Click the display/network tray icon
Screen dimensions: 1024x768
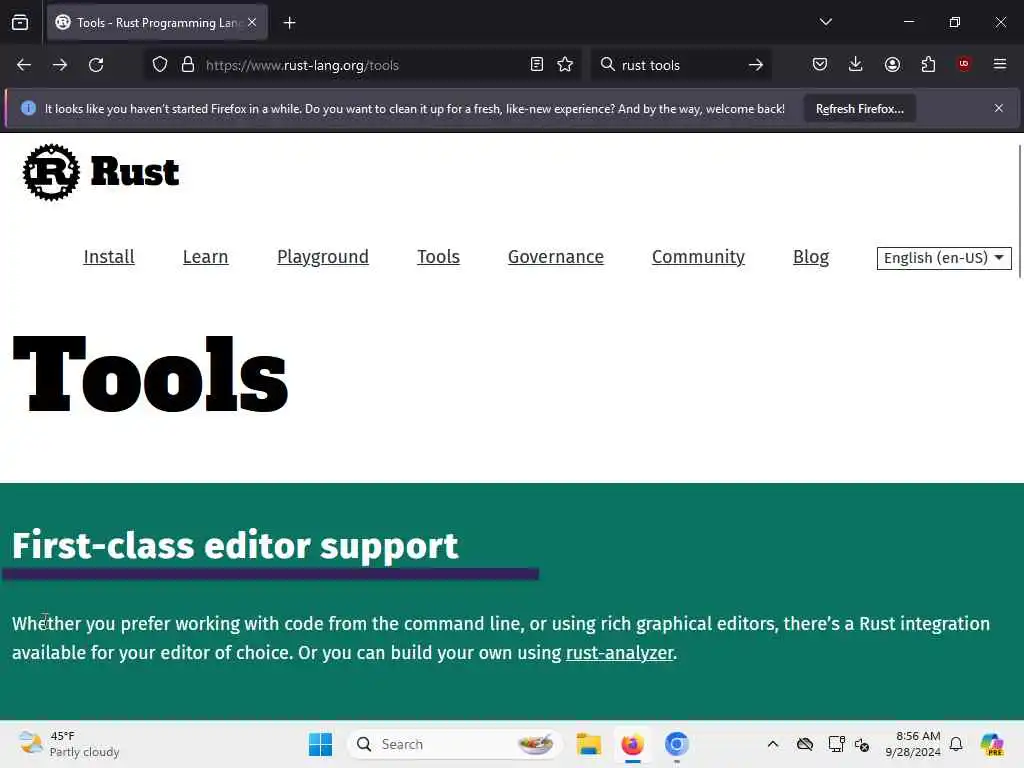[836, 744]
